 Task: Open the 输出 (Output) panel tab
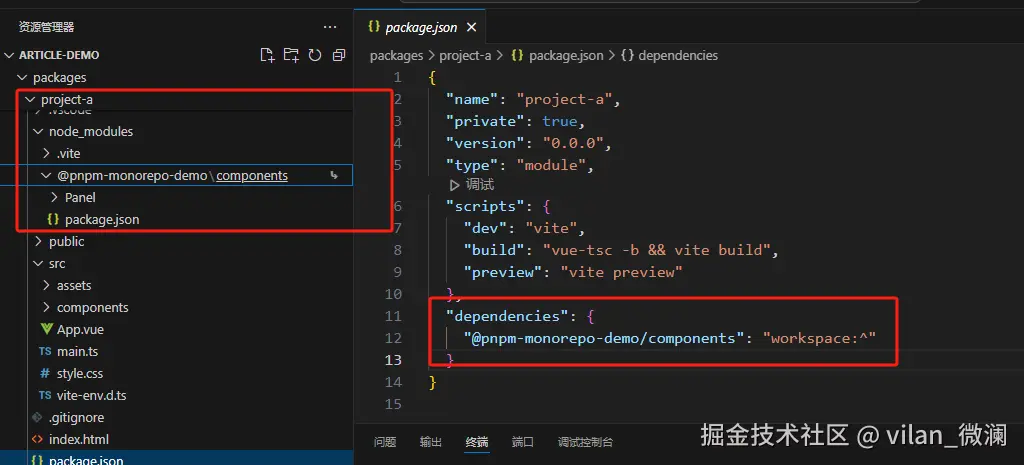point(431,442)
